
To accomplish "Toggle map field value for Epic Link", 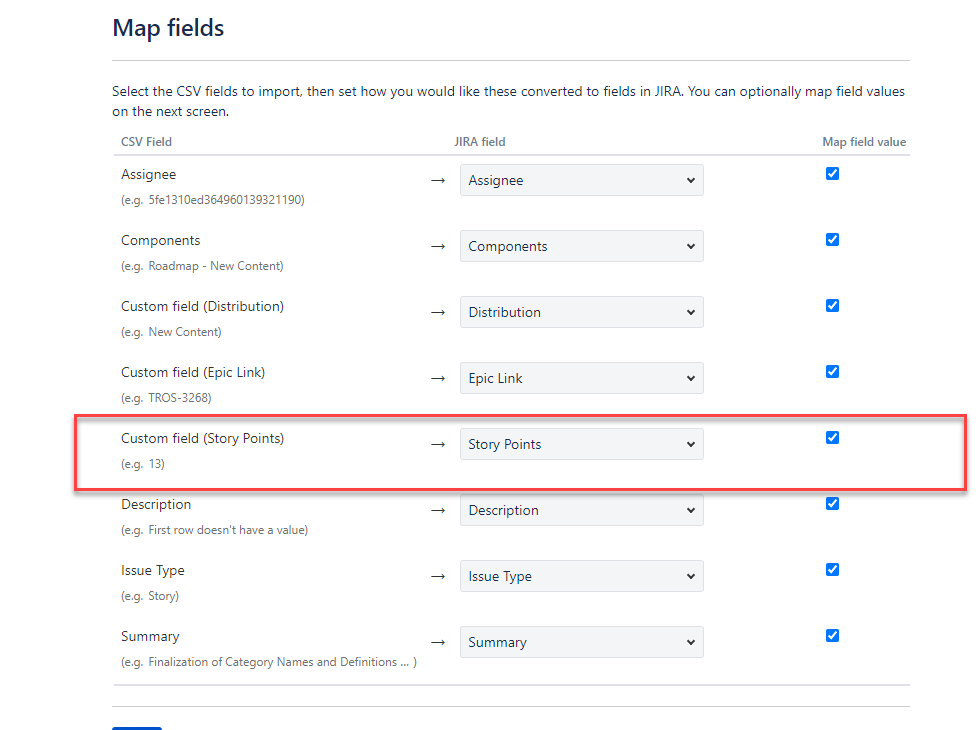I will coord(832,371).
